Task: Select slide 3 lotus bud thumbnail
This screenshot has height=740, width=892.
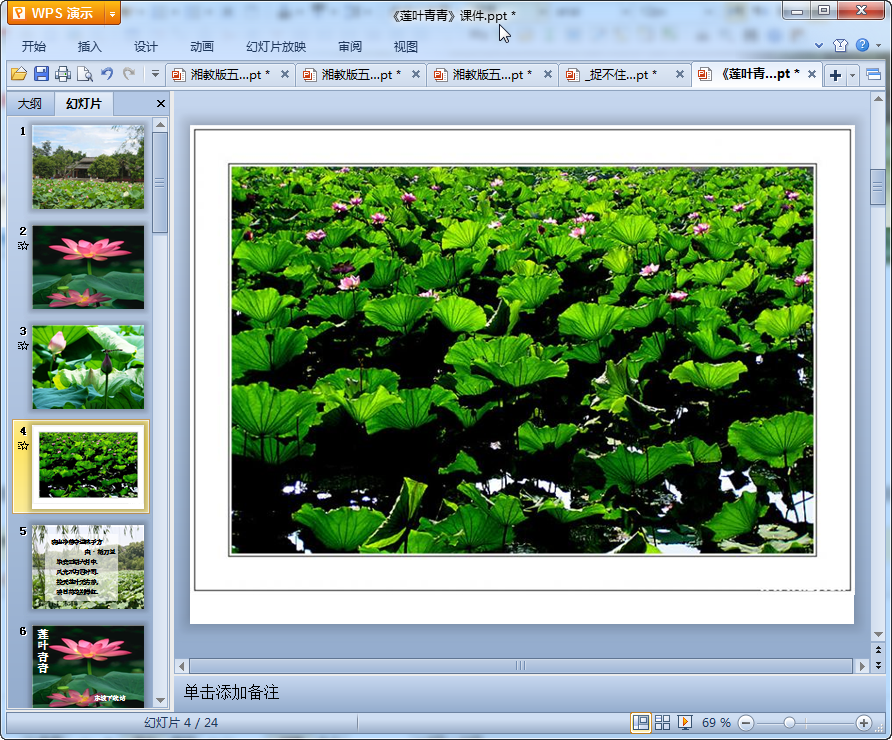Action: click(x=88, y=367)
